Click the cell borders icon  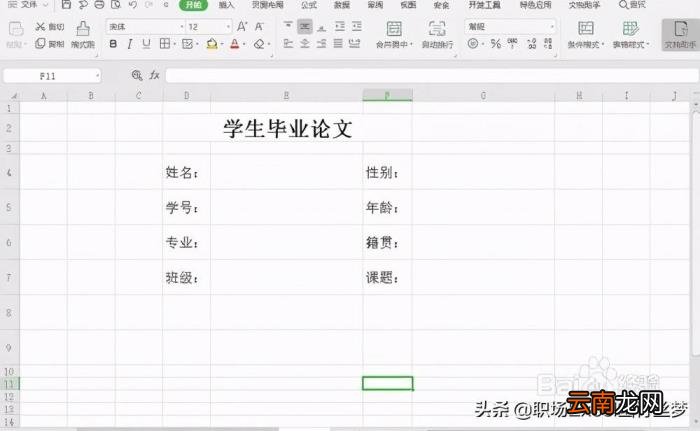click(x=165, y=44)
